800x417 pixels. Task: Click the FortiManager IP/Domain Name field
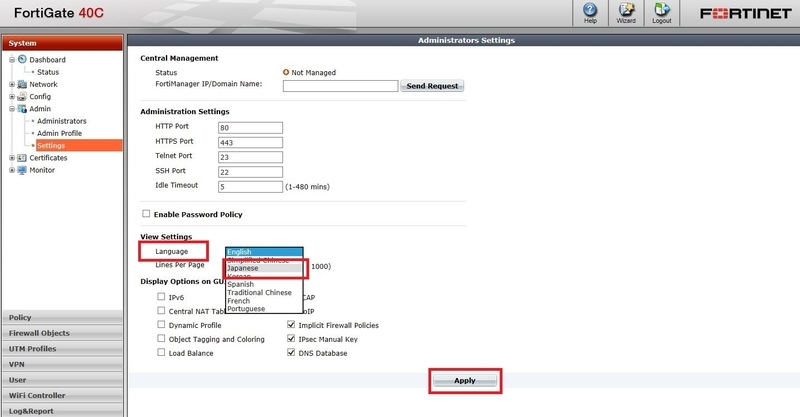tap(340, 86)
